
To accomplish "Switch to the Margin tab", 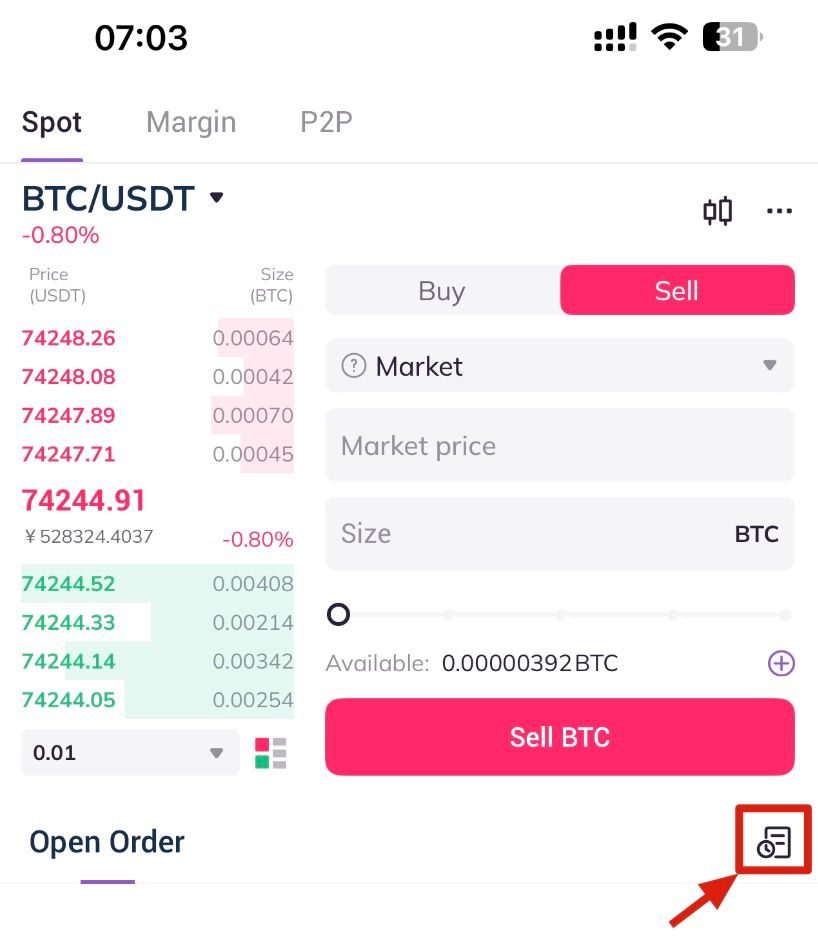I will tap(191, 123).
